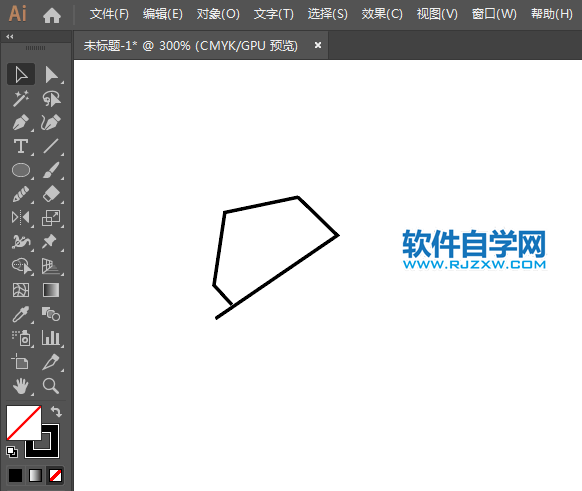The image size is (582, 491).
Task: Pick the Gradient tool
Action: point(52,290)
